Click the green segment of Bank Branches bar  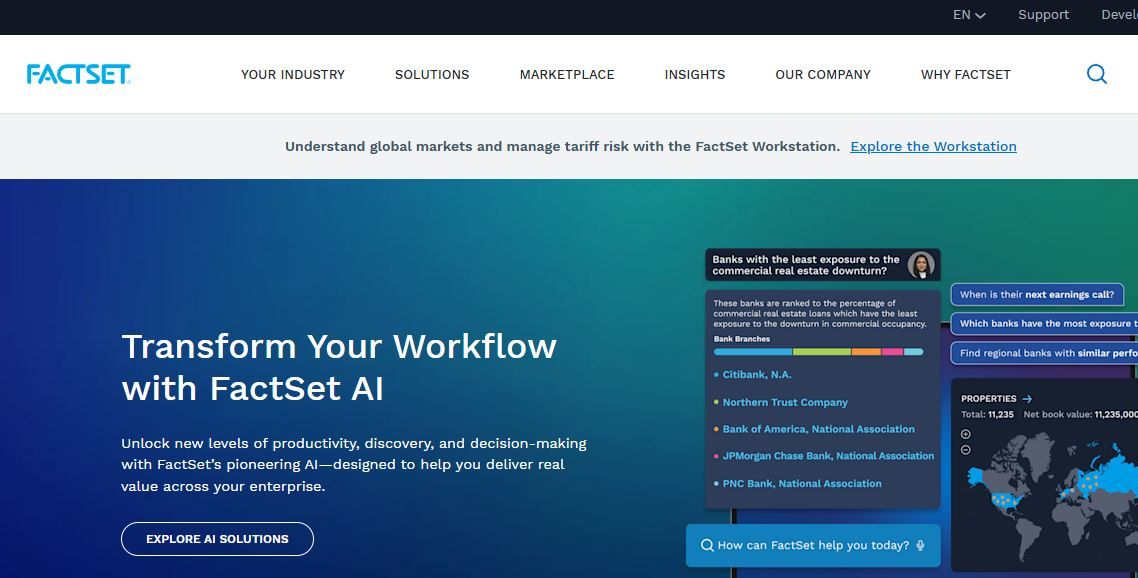pyautogui.click(x=822, y=351)
